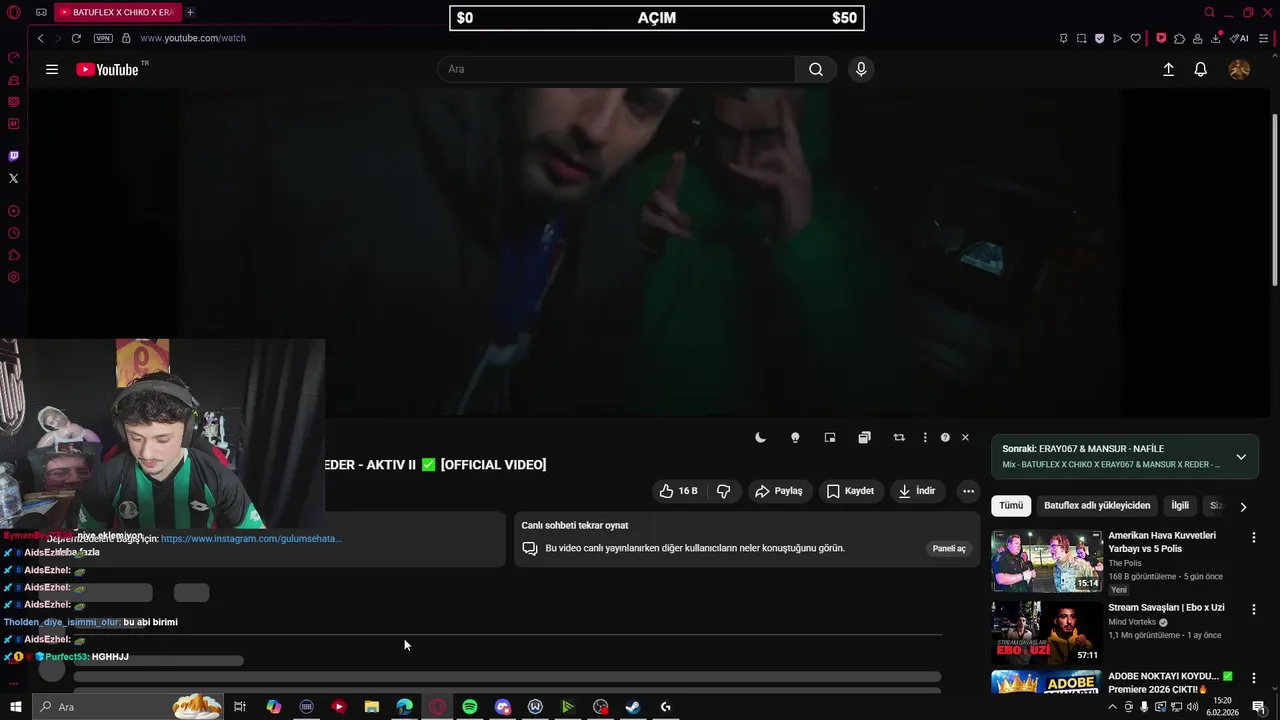Open the downloads icon in Opera toolbar
This screenshot has height=720, width=1280.
[x=1217, y=38]
